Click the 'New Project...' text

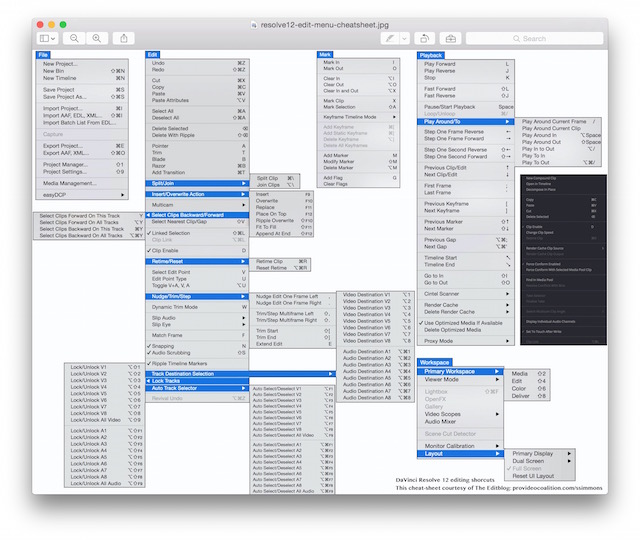[60, 64]
